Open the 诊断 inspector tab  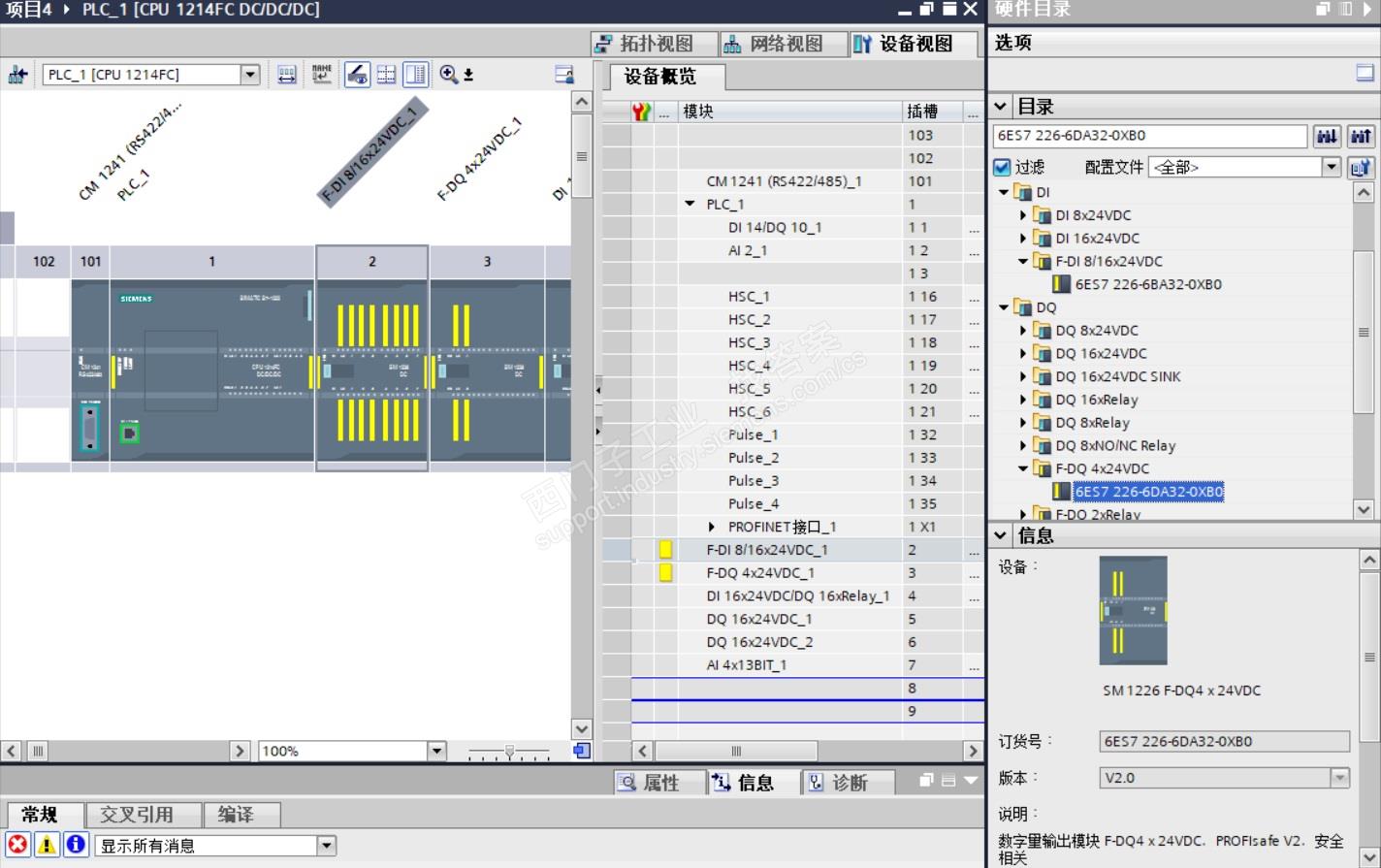pyautogui.click(x=848, y=783)
